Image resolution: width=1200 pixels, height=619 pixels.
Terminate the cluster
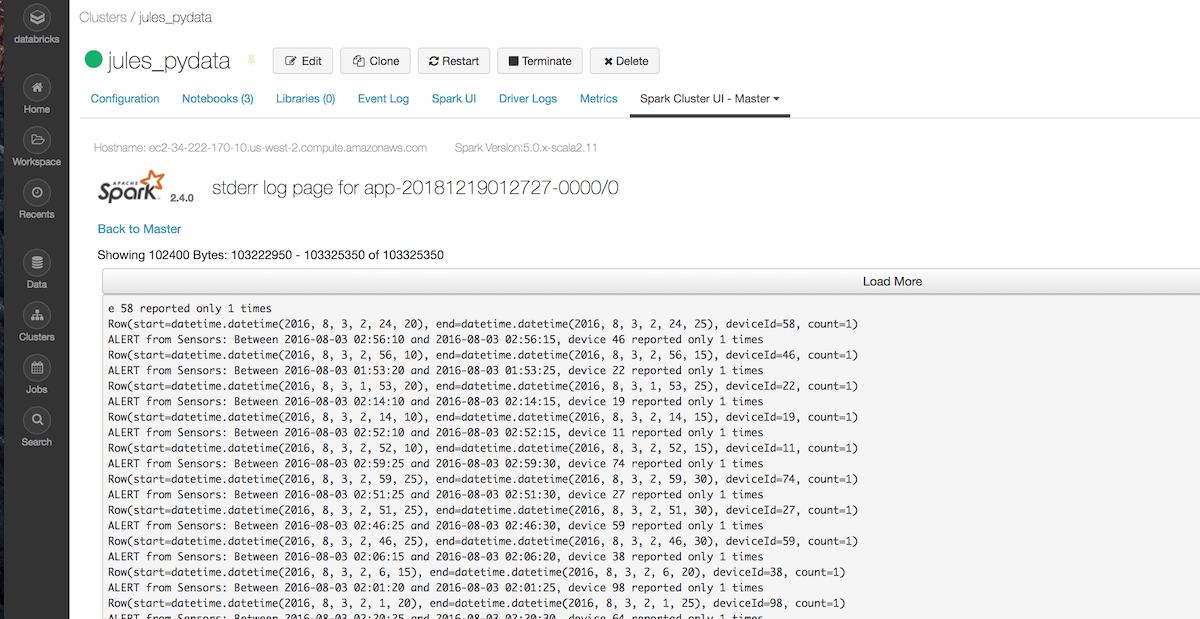pos(539,61)
